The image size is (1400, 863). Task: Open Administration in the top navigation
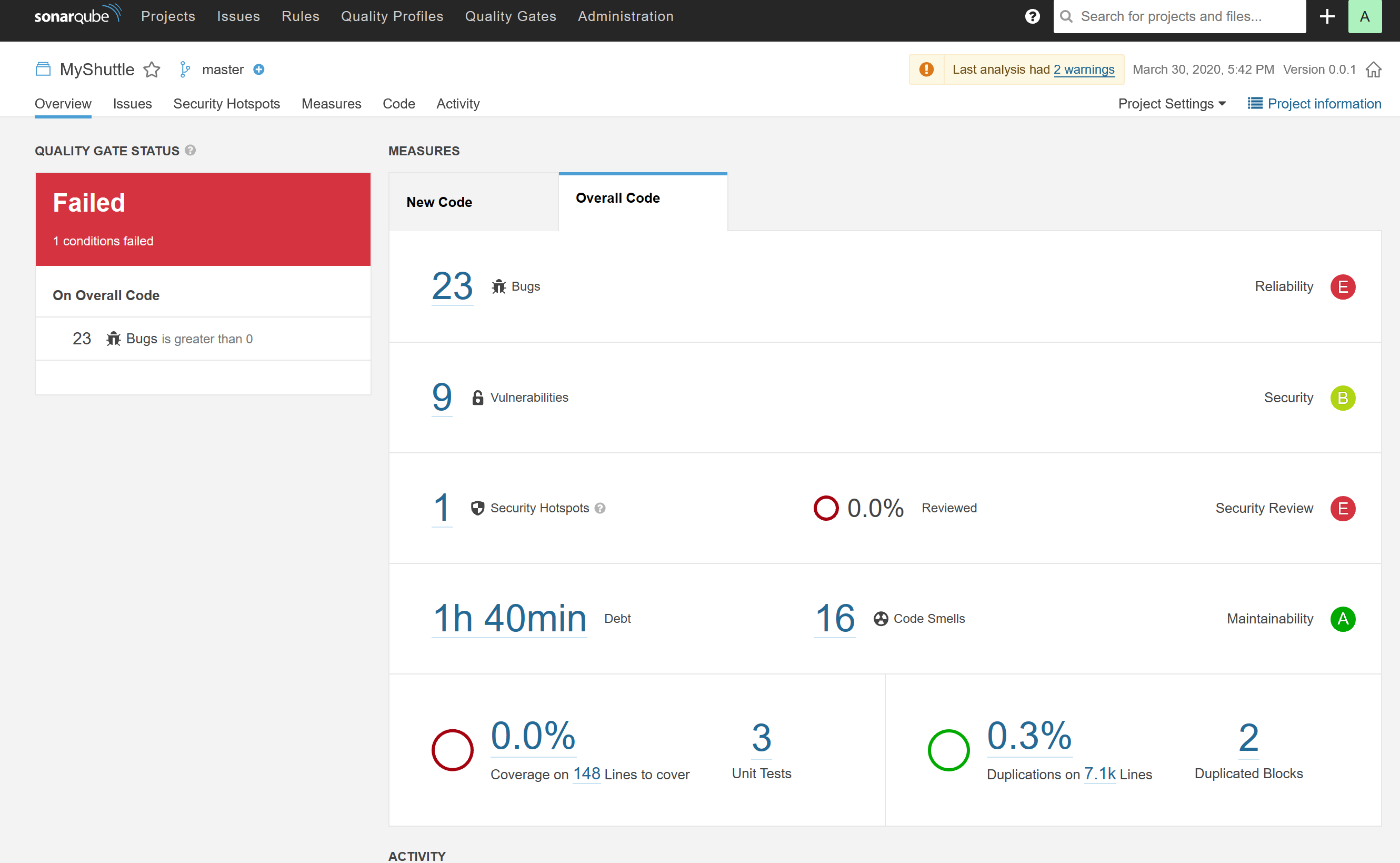[x=626, y=16]
